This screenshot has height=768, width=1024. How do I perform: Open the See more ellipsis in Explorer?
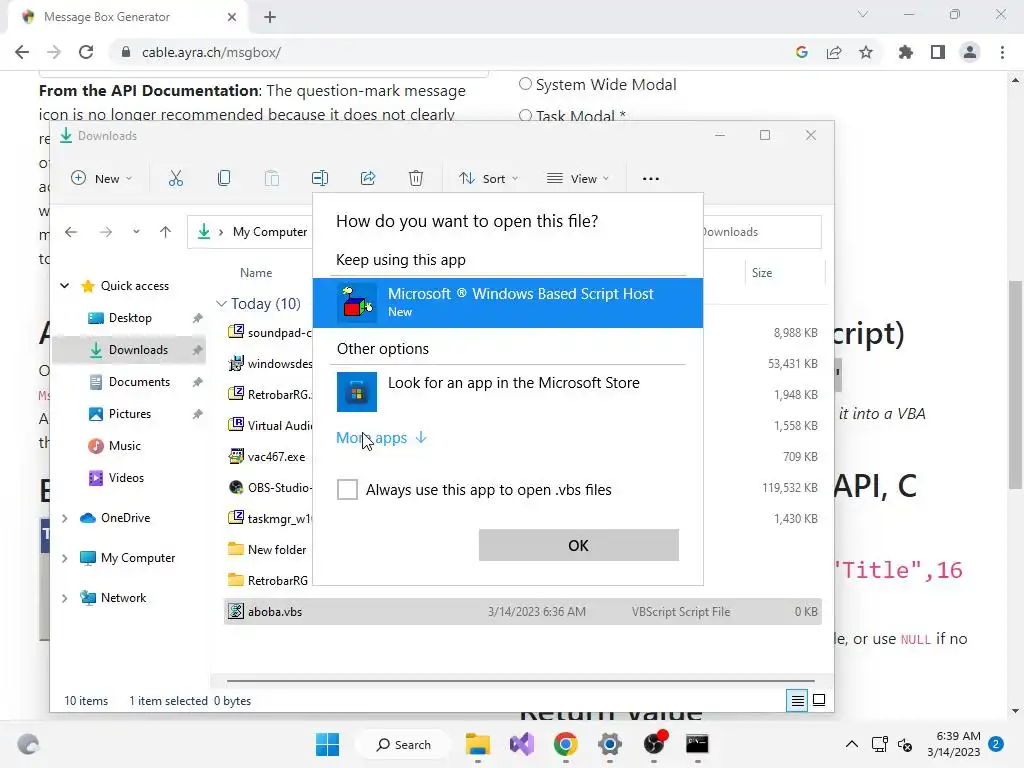[650, 178]
